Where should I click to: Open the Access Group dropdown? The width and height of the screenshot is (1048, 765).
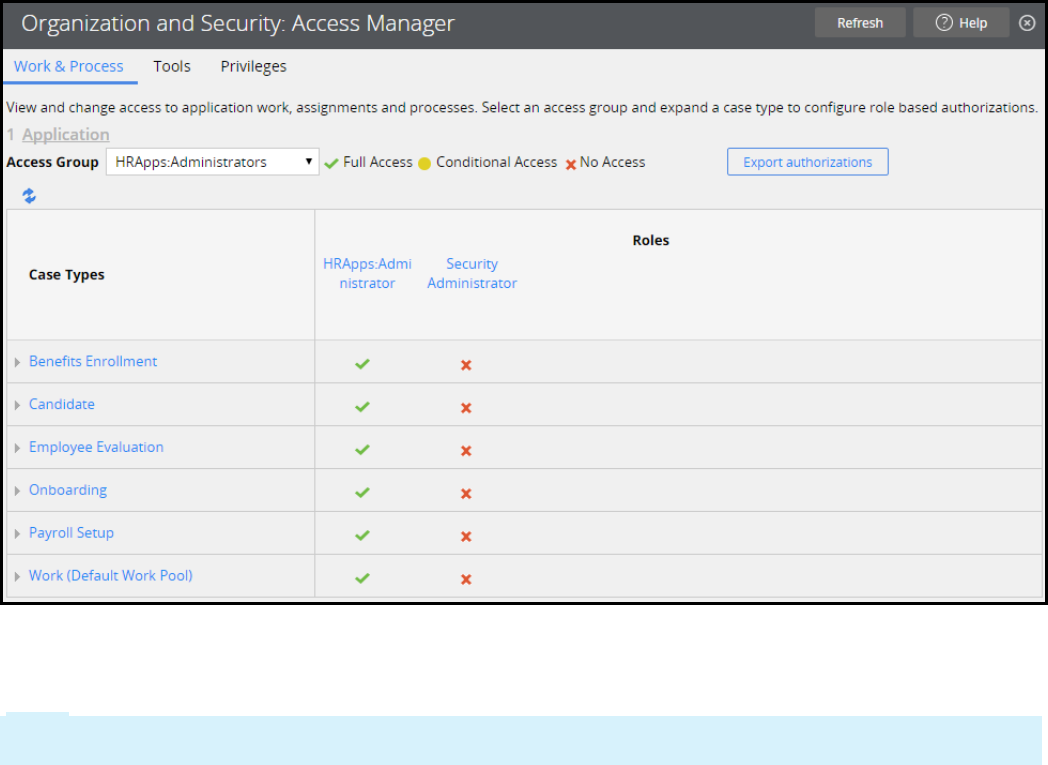coord(212,162)
